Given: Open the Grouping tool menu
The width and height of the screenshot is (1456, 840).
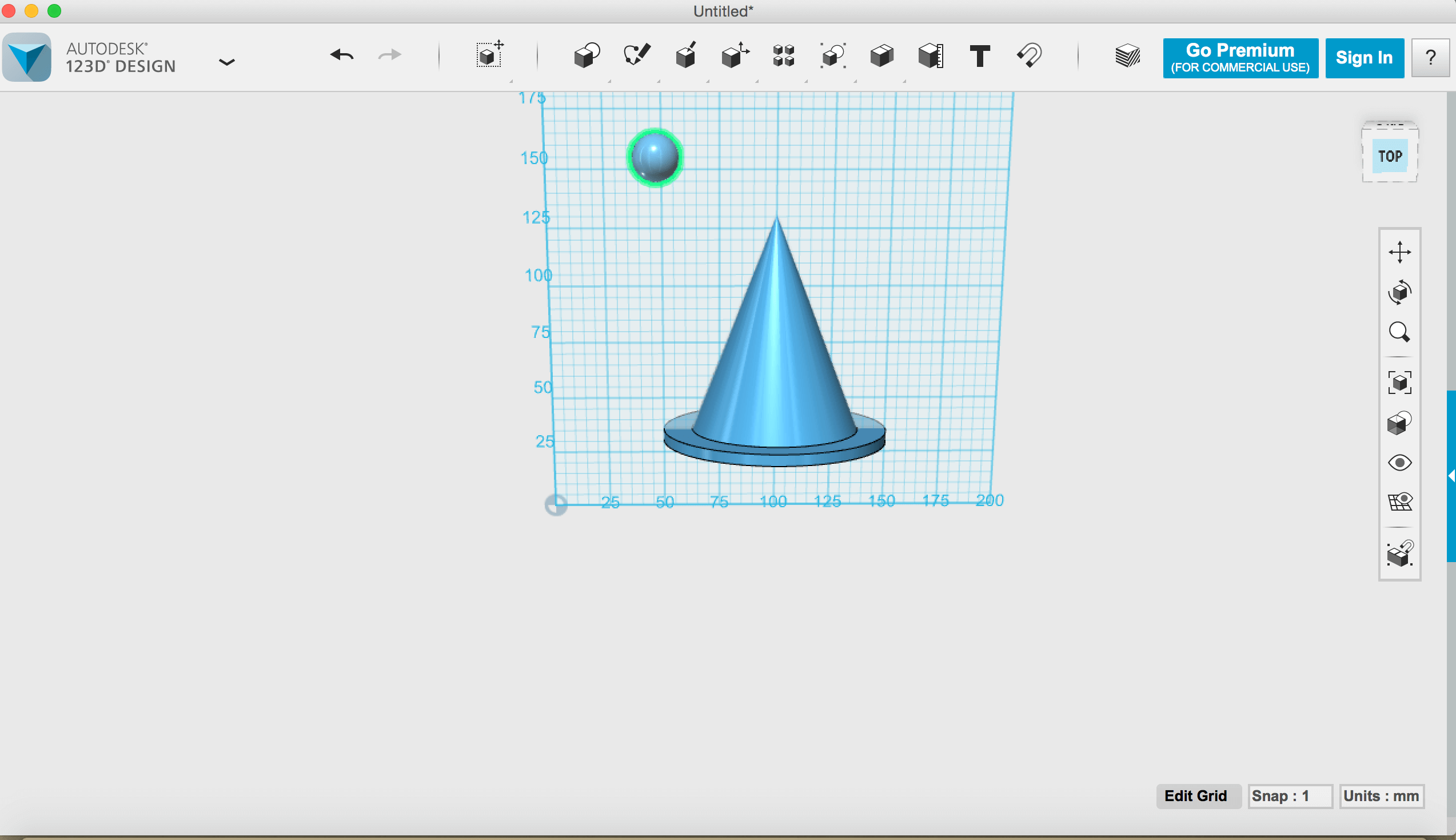Looking at the screenshot, I should [x=833, y=56].
